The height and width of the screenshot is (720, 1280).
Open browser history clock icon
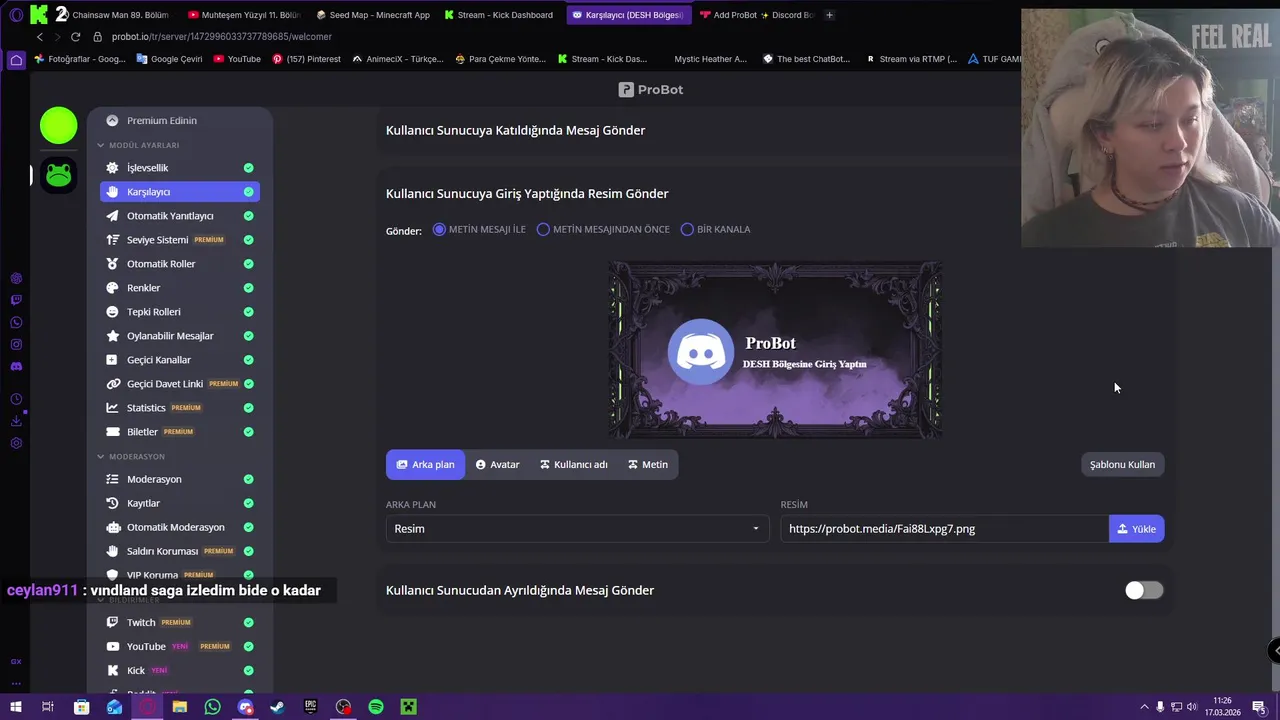[x=16, y=399]
